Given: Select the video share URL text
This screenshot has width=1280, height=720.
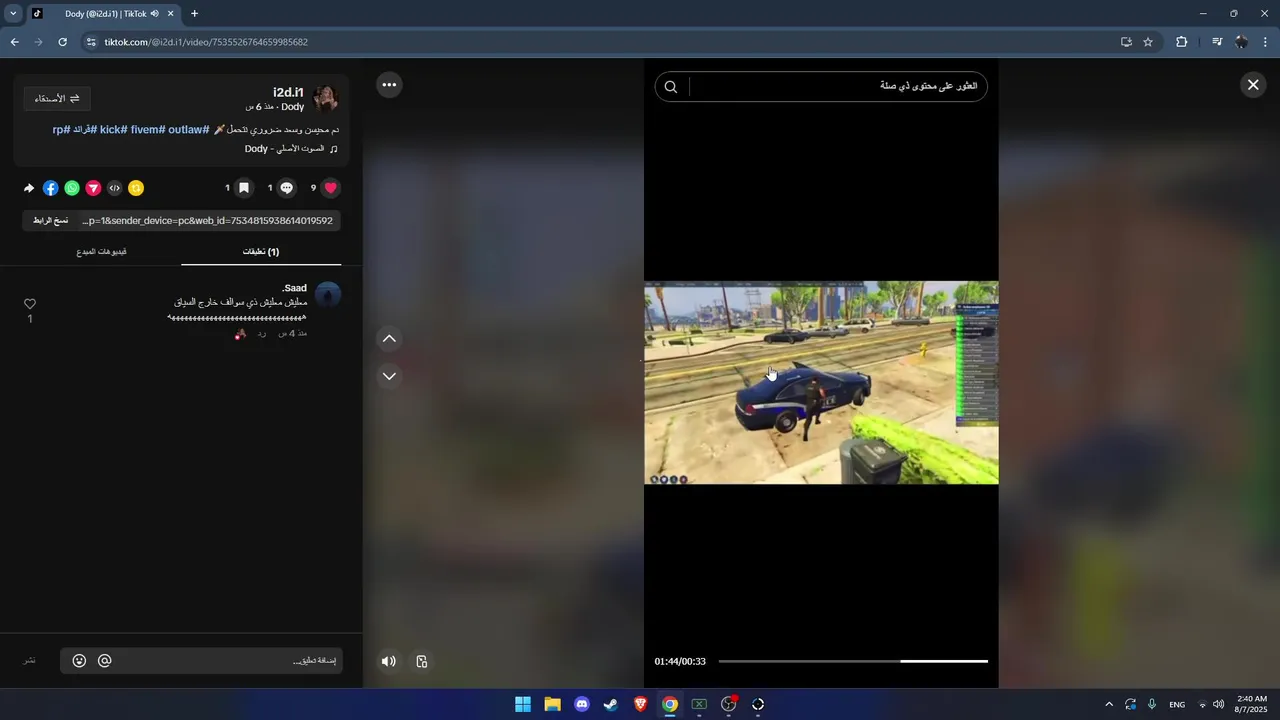Looking at the screenshot, I should (207, 220).
